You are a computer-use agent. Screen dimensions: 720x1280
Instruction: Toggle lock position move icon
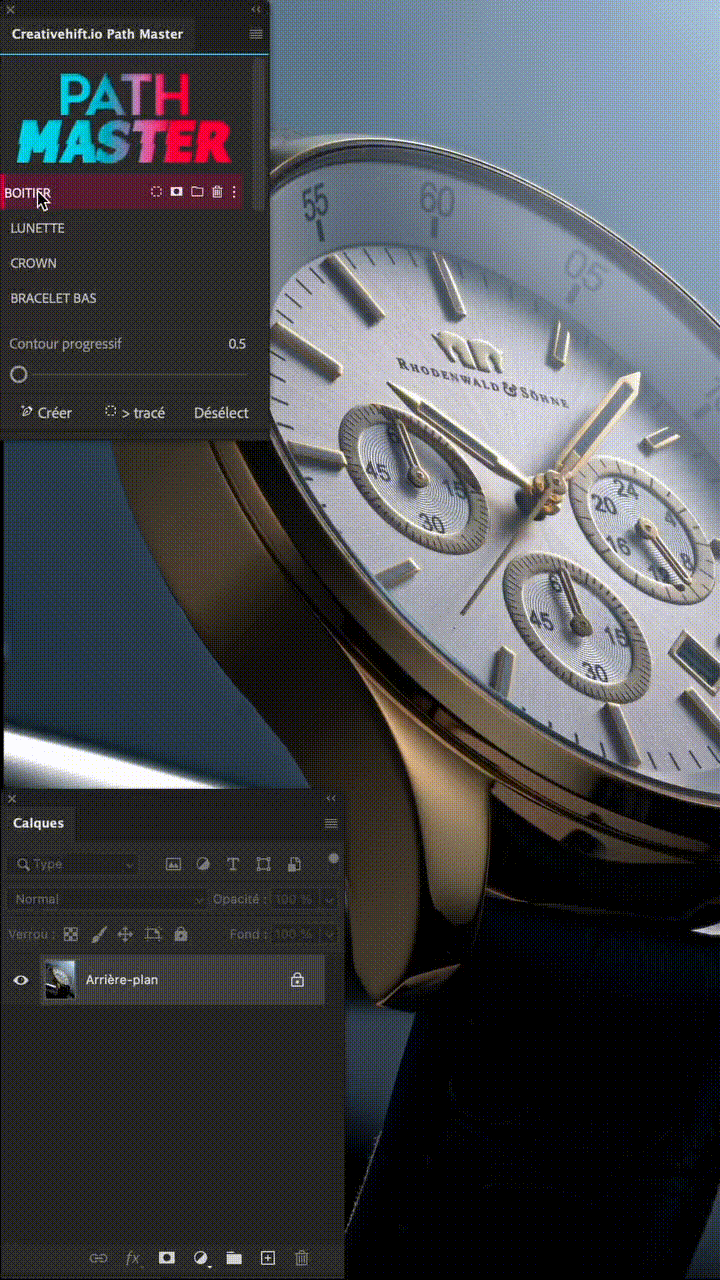[125, 934]
